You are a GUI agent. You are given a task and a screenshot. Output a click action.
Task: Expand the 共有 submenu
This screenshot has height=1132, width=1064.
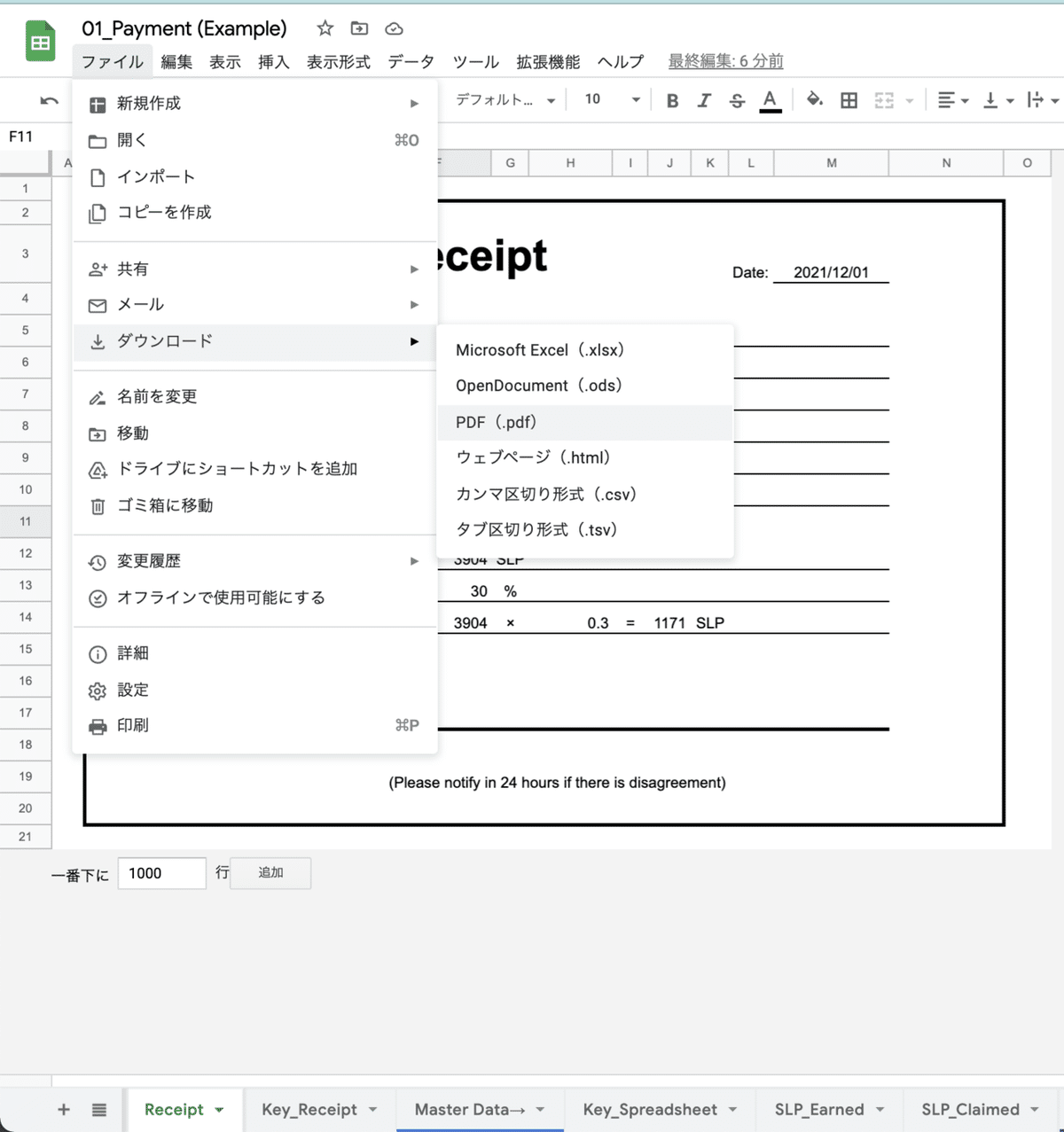click(255, 269)
